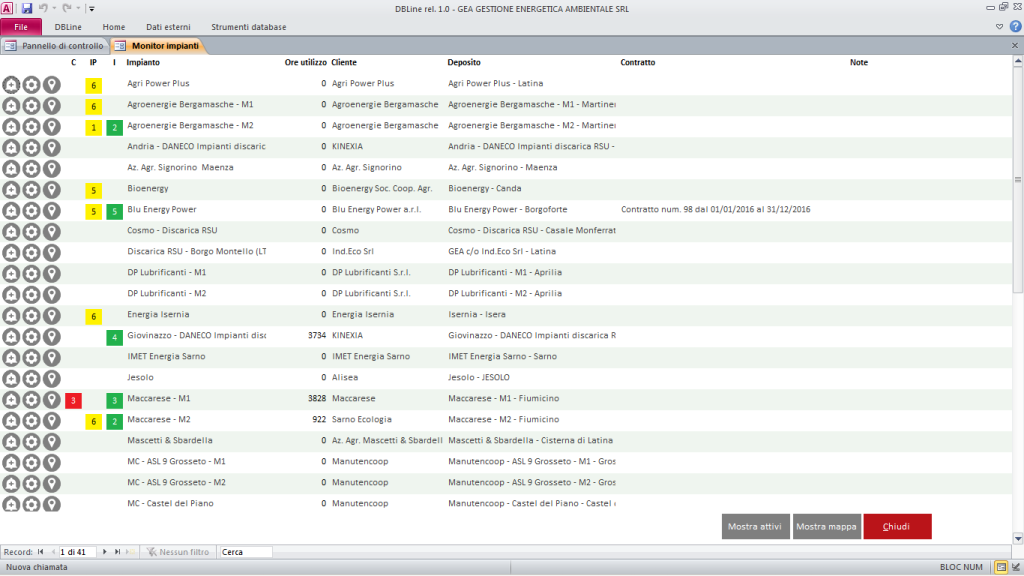
Task: Open the gear icon for Agri Power Plus
Action: (x=31, y=84)
